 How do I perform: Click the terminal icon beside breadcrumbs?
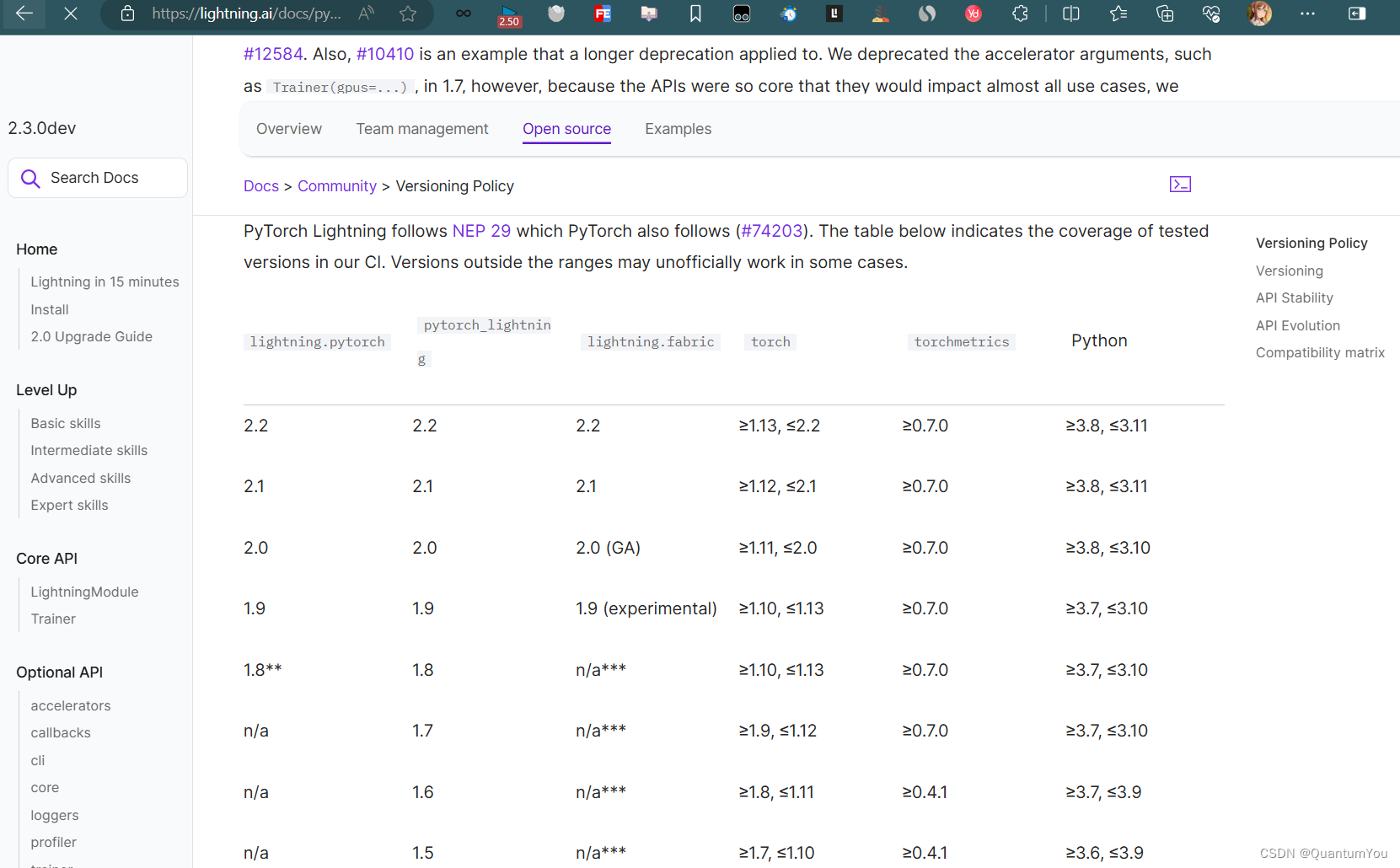point(1180,185)
